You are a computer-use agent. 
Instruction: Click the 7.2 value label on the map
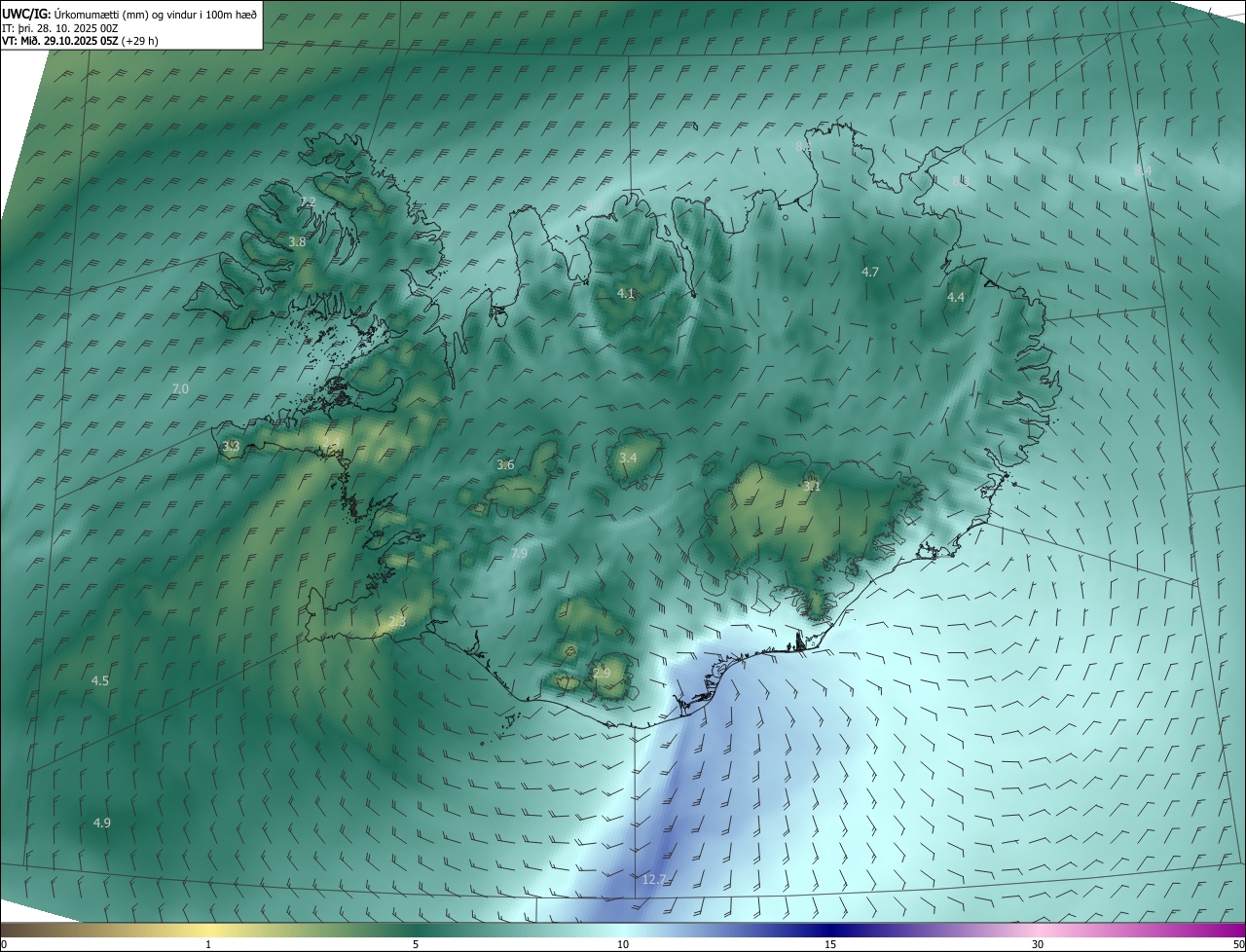click(x=308, y=201)
